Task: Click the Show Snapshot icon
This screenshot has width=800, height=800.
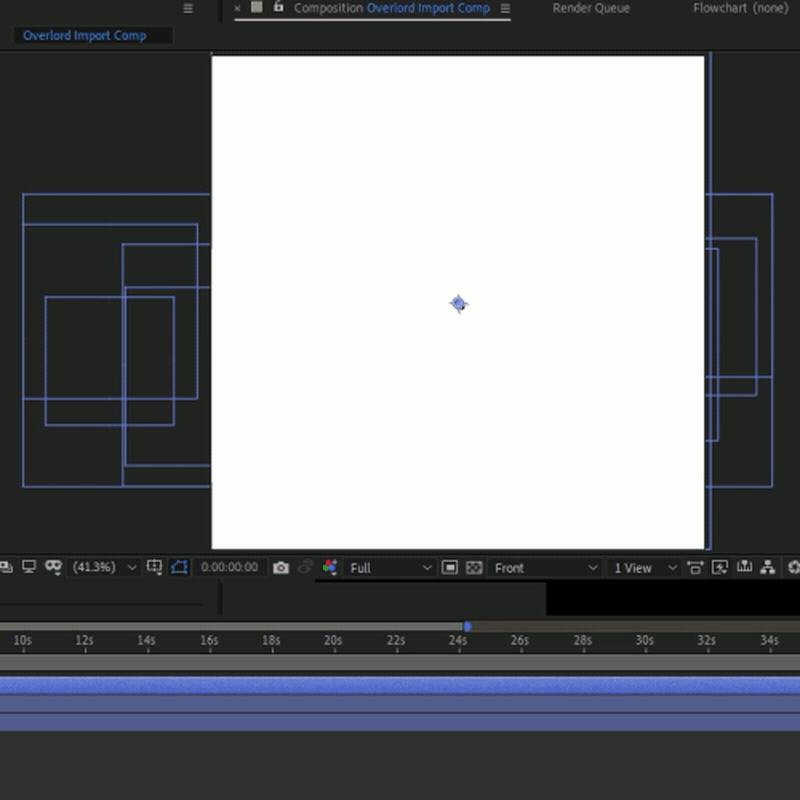Action: click(x=305, y=567)
